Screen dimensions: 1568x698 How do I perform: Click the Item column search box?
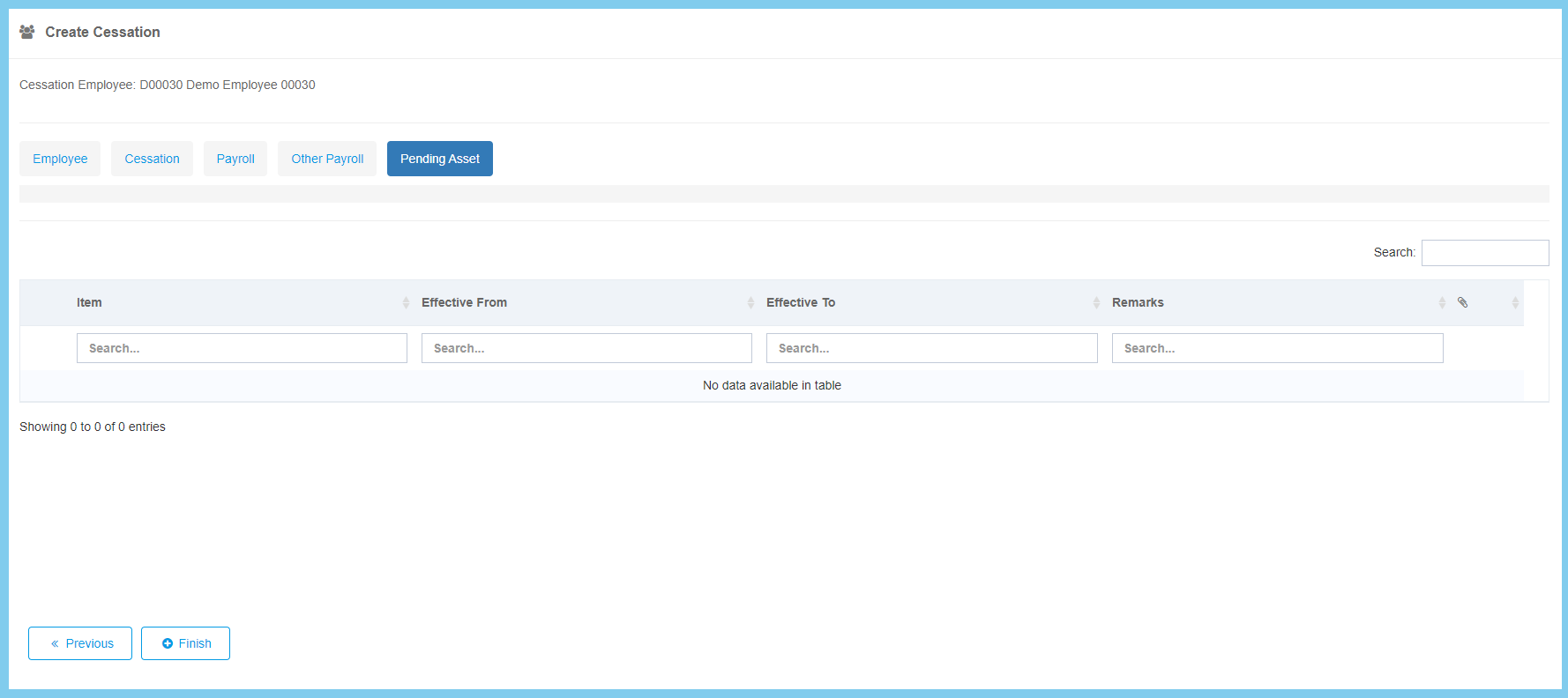pos(242,348)
